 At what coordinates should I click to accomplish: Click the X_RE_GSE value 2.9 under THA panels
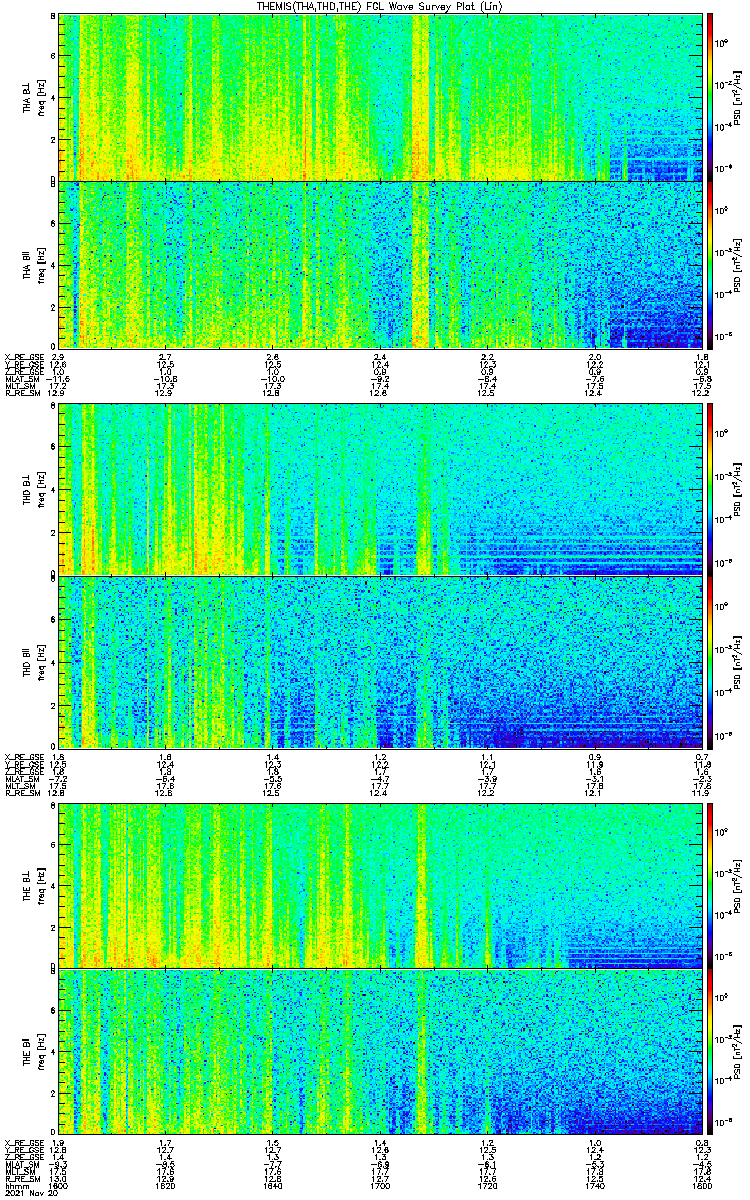(x=58, y=357)
